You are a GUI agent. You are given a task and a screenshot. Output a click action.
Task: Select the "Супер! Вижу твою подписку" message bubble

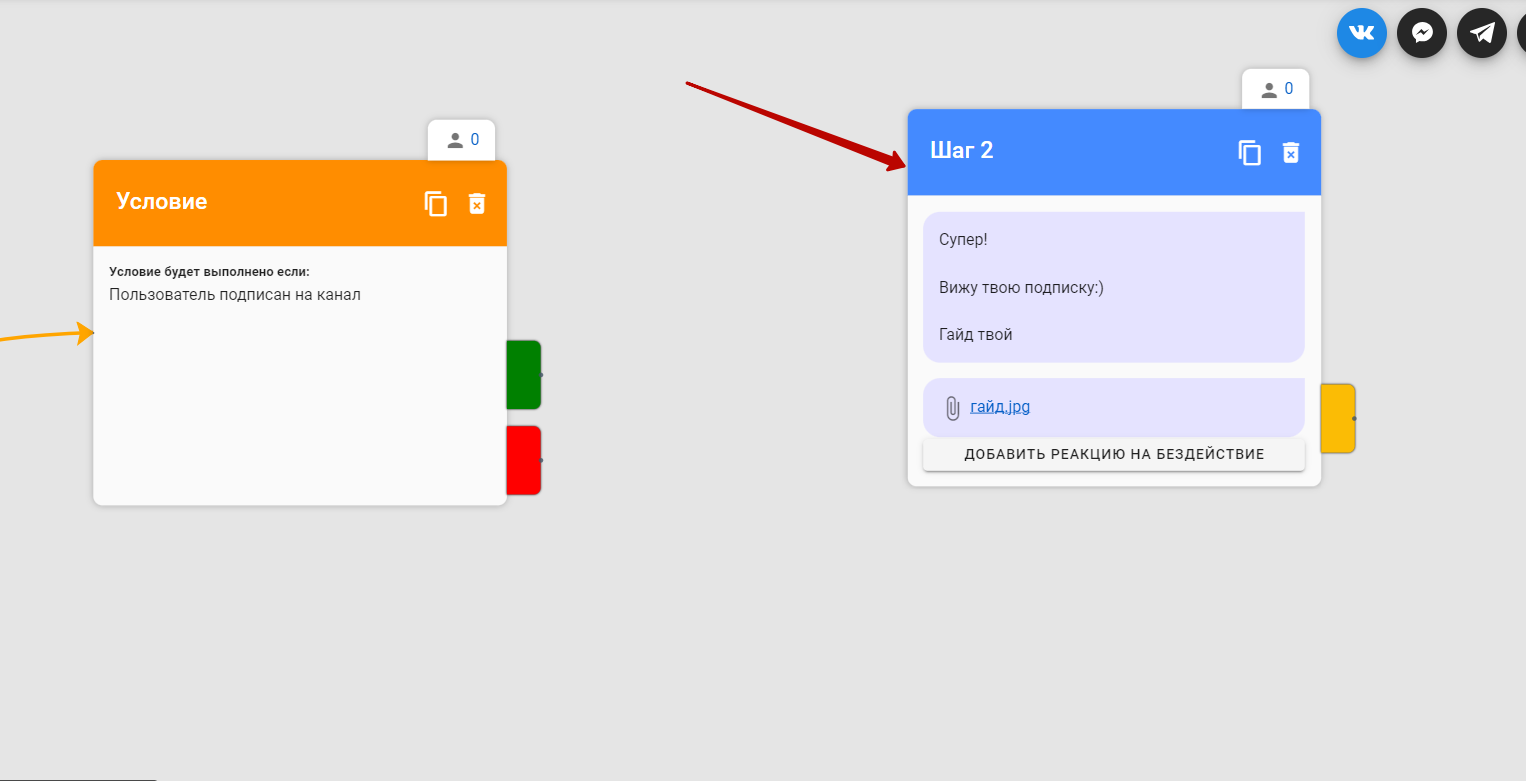tap(1113, 287)
